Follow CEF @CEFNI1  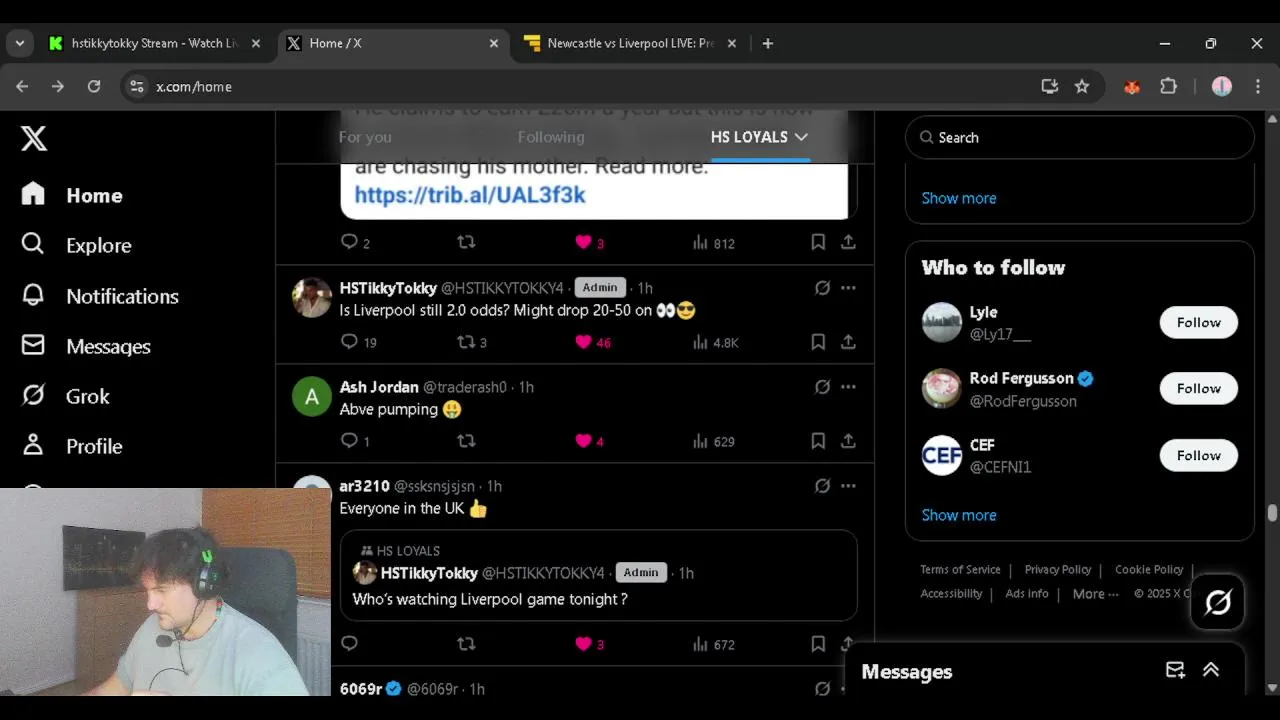(1198, 455)
